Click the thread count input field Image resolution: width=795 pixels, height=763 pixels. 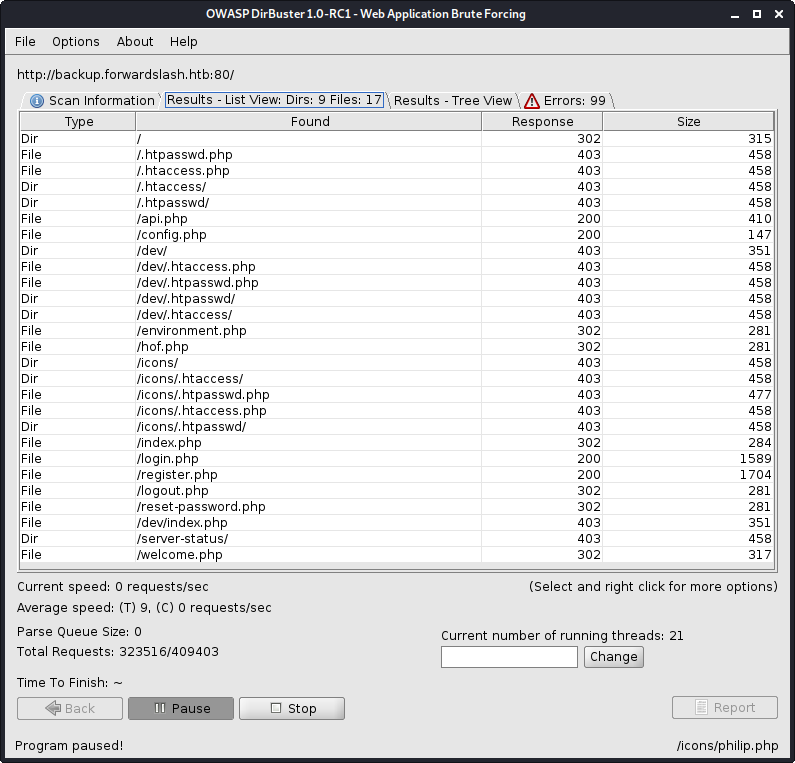[509, 657]
